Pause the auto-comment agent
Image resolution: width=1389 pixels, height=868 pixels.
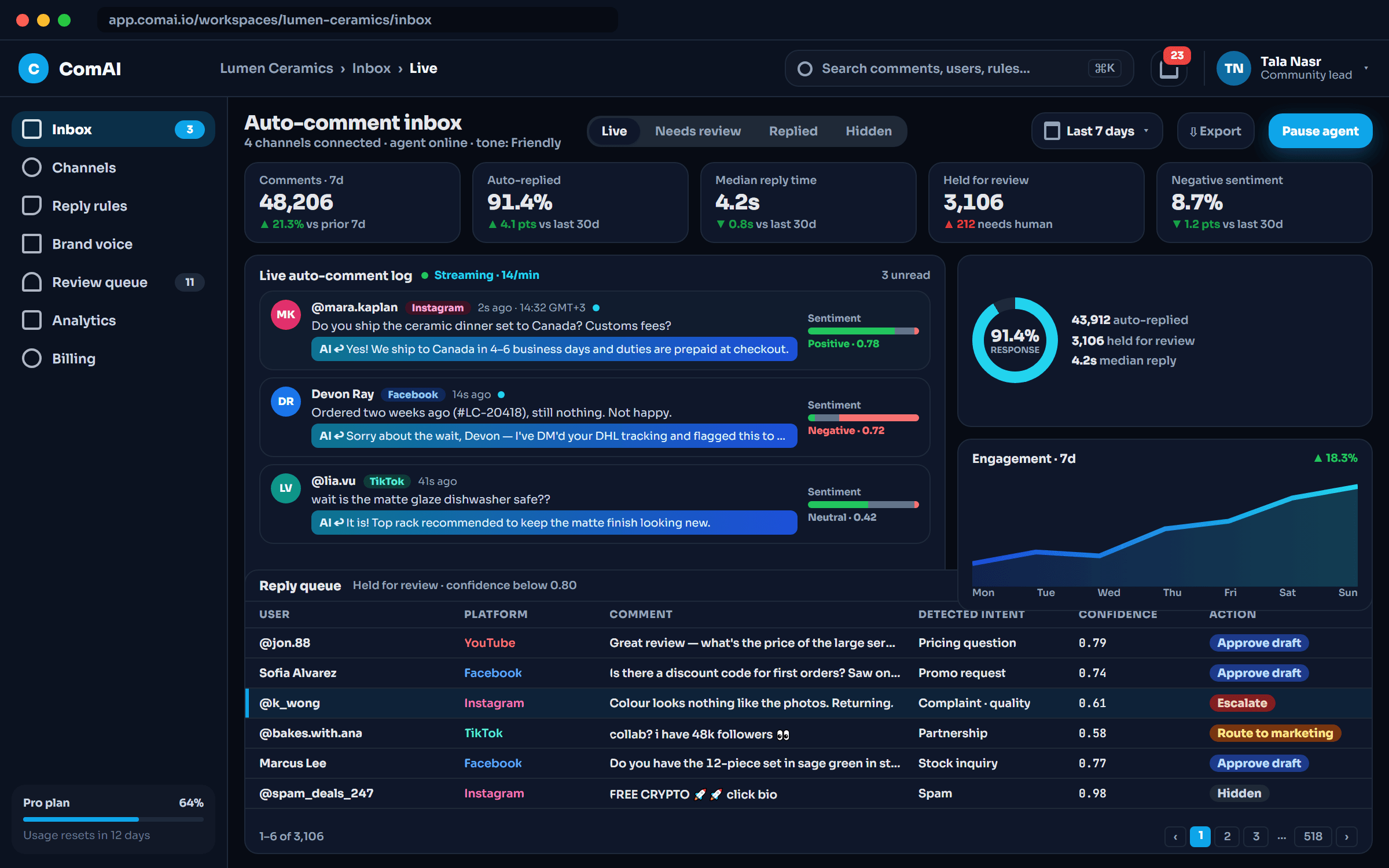[1320, 131]
